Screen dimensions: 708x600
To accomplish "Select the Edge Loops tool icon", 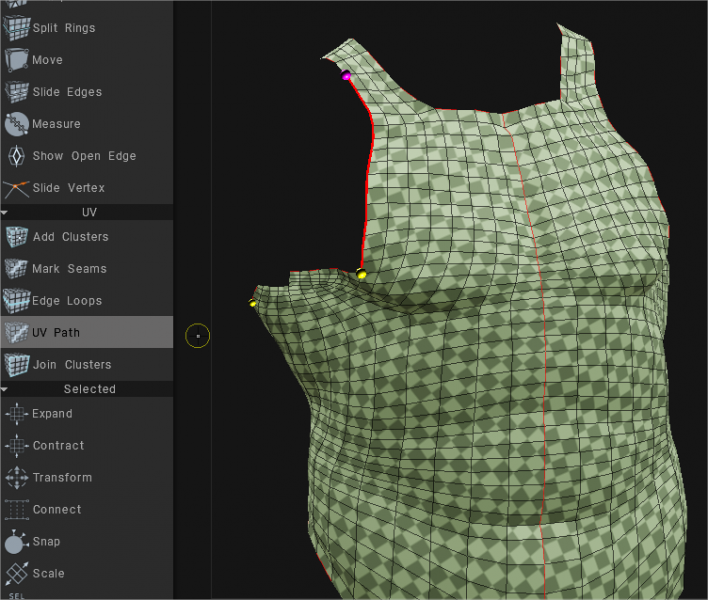I will 16,301.
